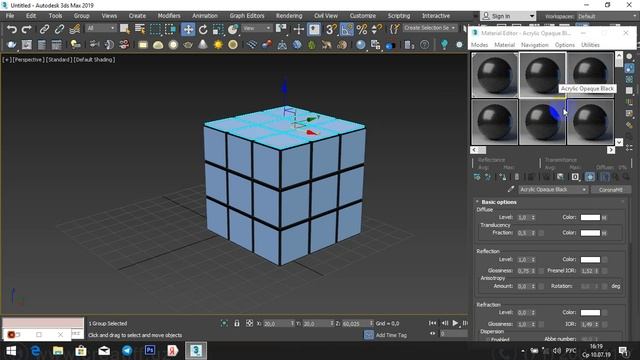Open the Select by Name list icon
Viewport: 640px width, 360px height.
tap(140, 29)
